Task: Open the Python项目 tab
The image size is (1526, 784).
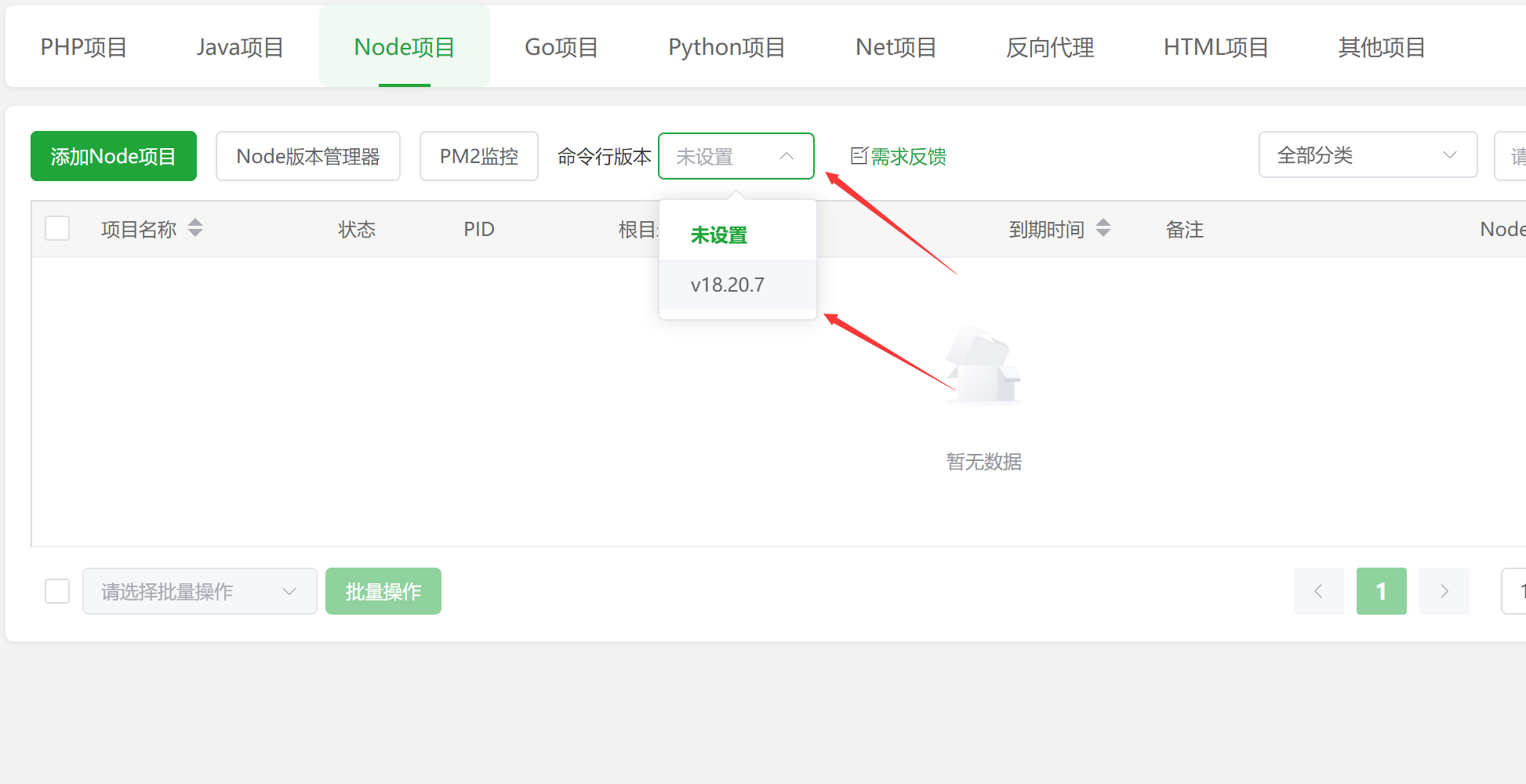Action: point(726,47)
